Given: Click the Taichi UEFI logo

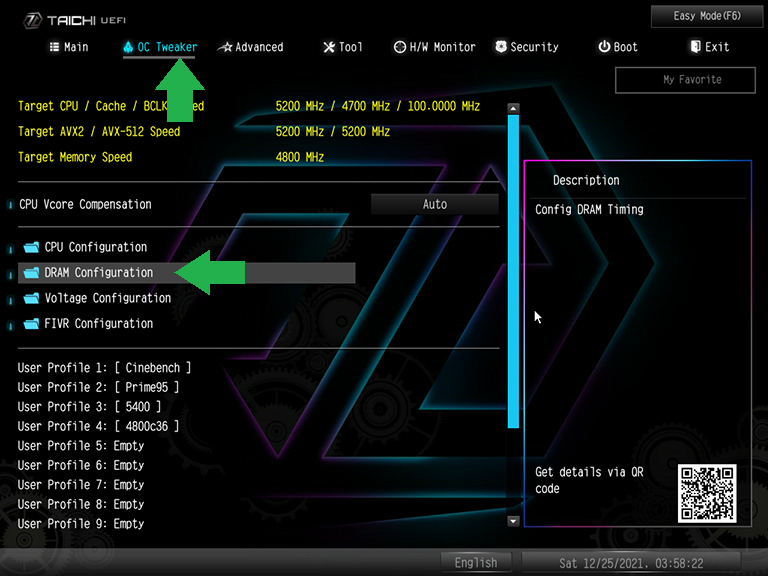Looking at the screenshot, I should click(75, 20).
